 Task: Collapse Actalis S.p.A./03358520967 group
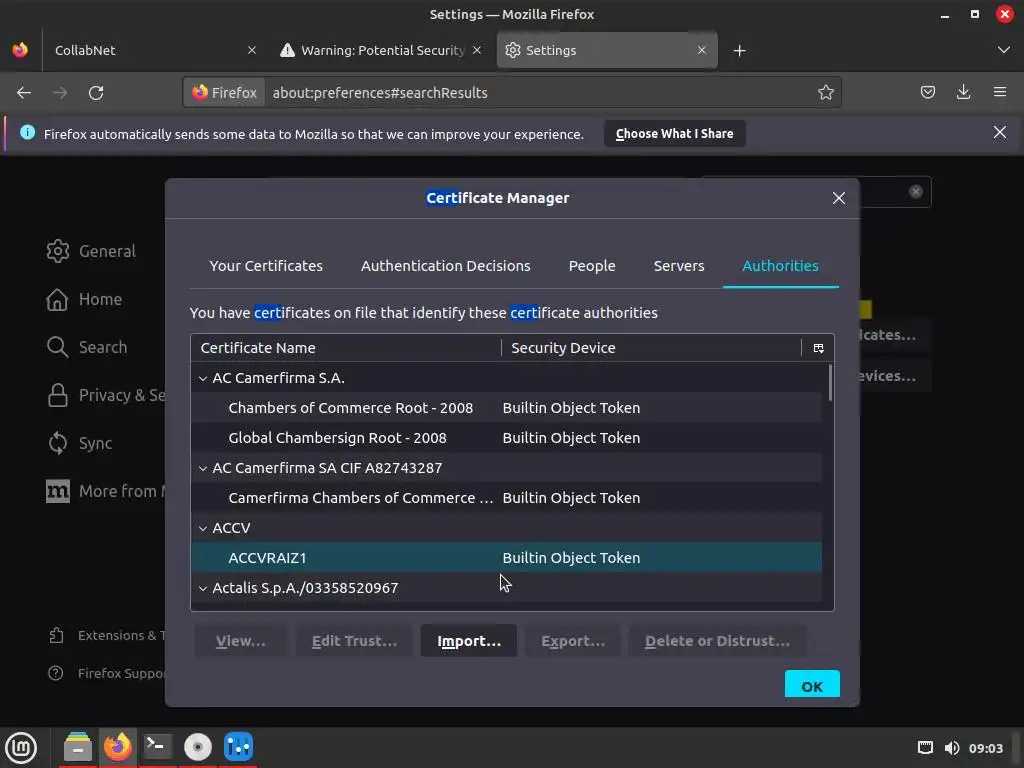point(203,588)
